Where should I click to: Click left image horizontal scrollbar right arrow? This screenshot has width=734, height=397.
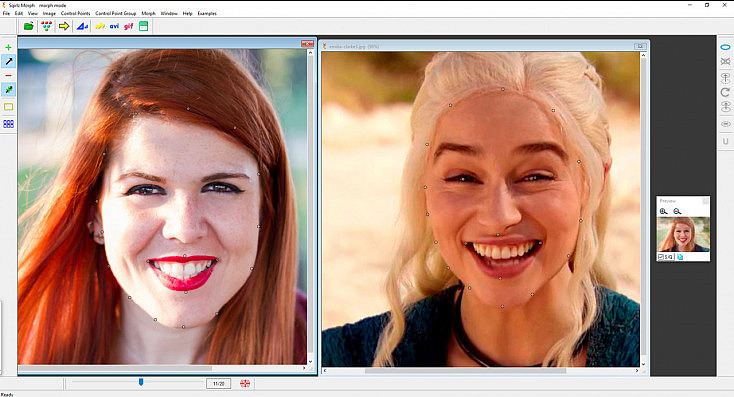click(304, 368)
